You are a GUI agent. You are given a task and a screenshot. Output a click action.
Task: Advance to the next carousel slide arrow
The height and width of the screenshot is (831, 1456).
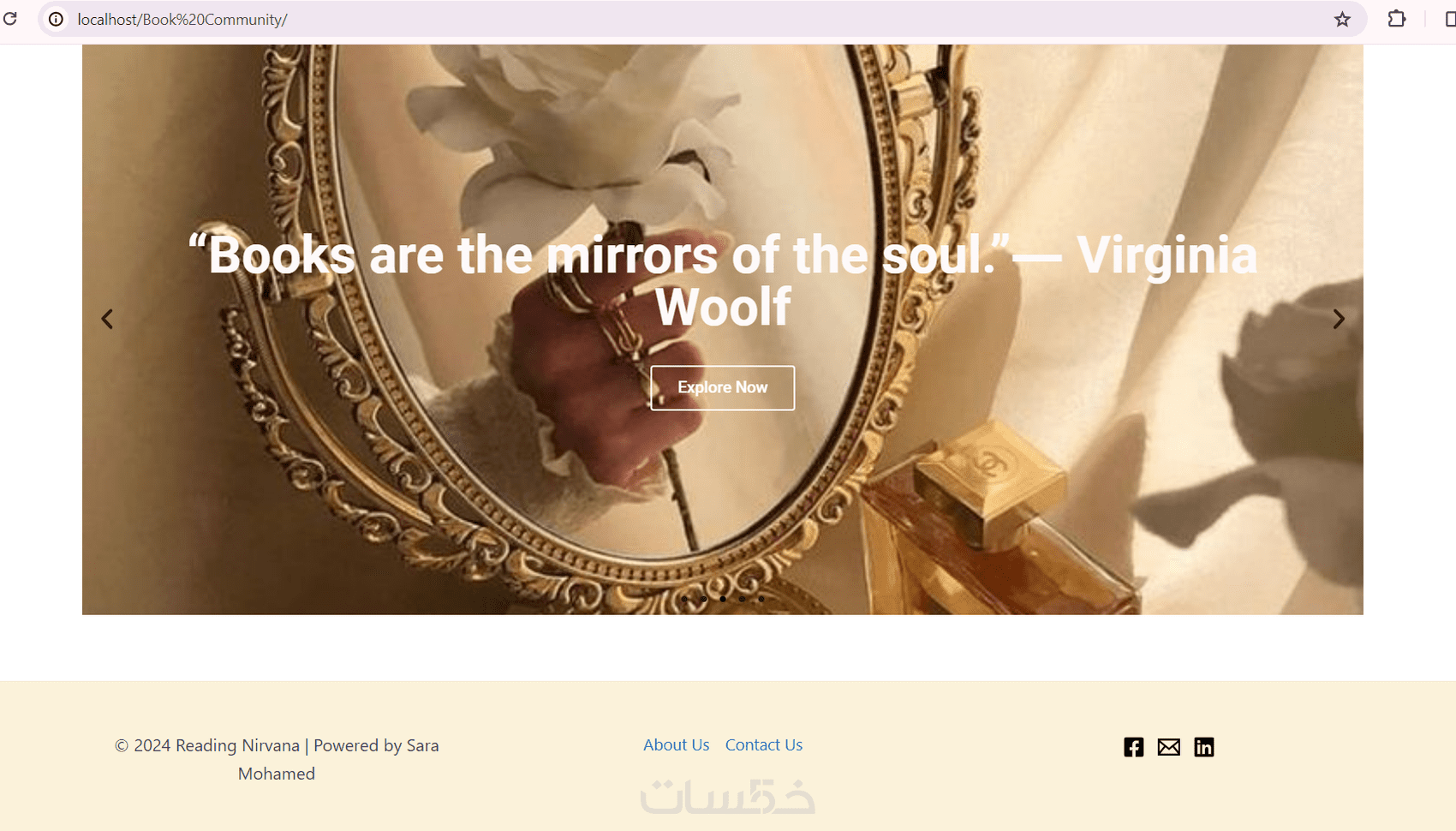(1339, 319)
